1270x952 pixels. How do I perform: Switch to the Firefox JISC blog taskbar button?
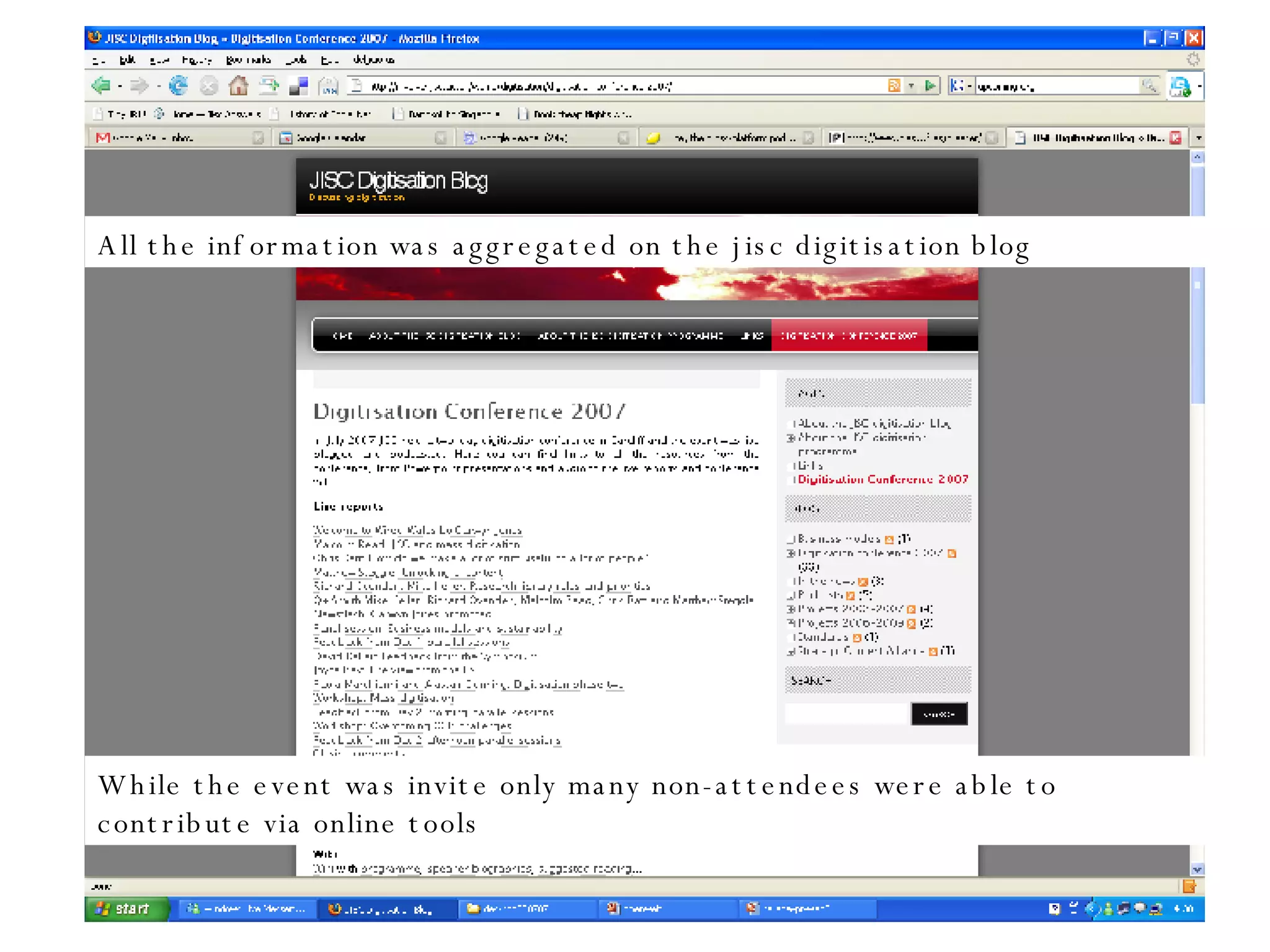pyautogui.click(x=387, y=909)
